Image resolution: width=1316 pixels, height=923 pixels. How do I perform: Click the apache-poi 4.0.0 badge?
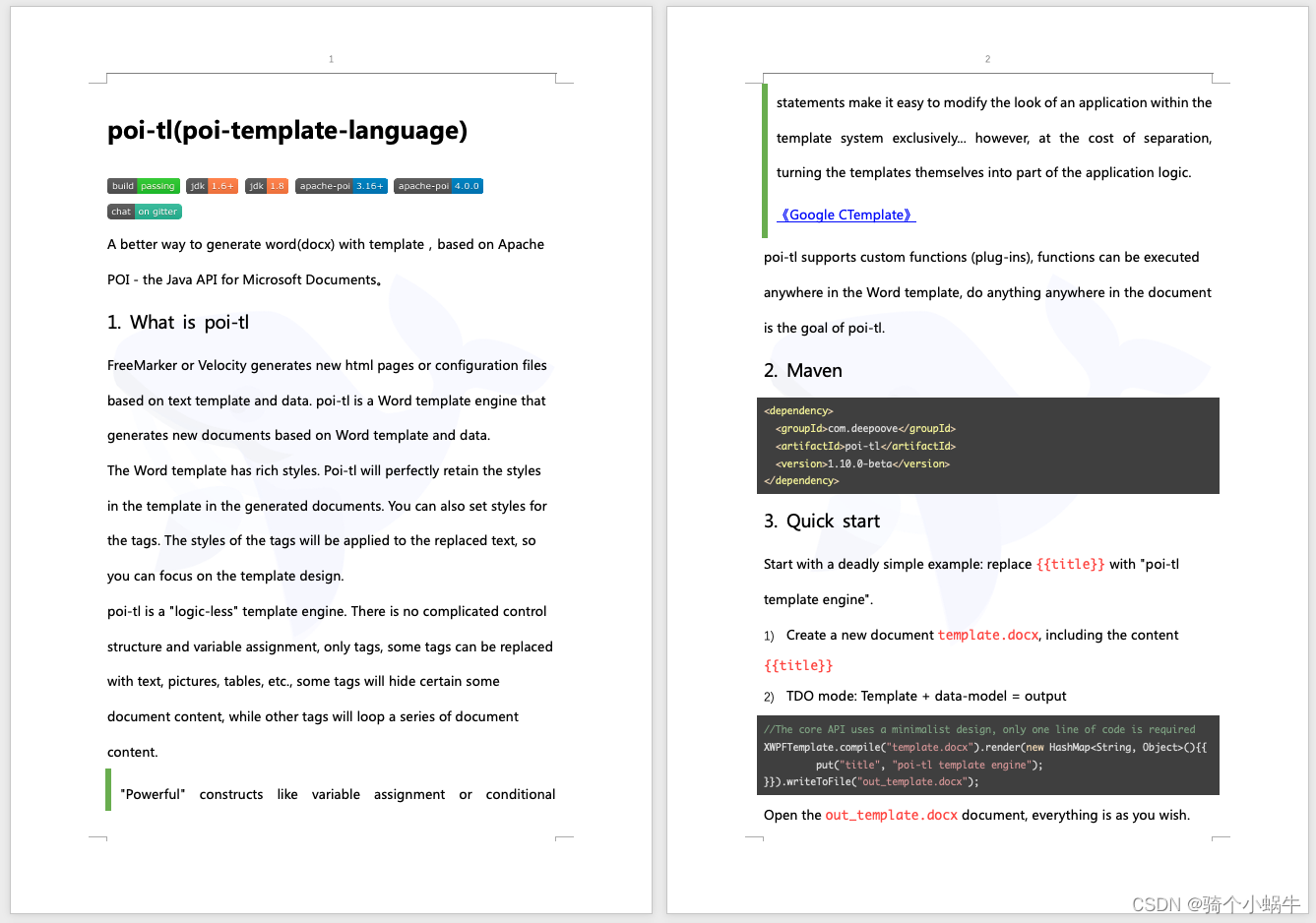point(438,186)
